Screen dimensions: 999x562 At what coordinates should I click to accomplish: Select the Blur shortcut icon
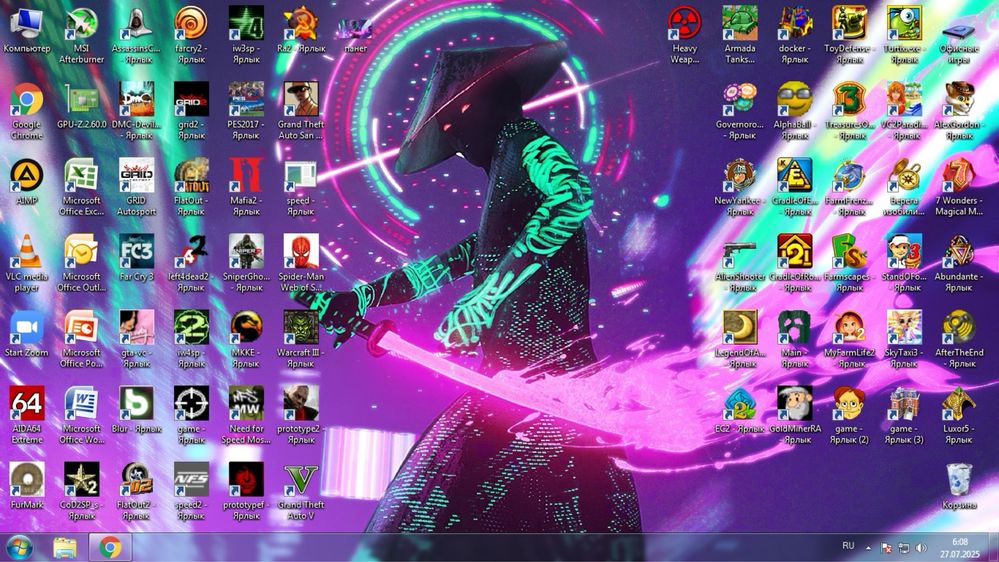coord(136,404)
